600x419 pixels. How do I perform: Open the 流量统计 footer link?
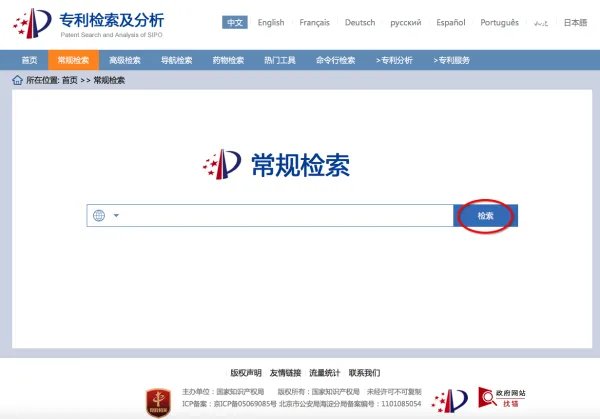(324, 373)
